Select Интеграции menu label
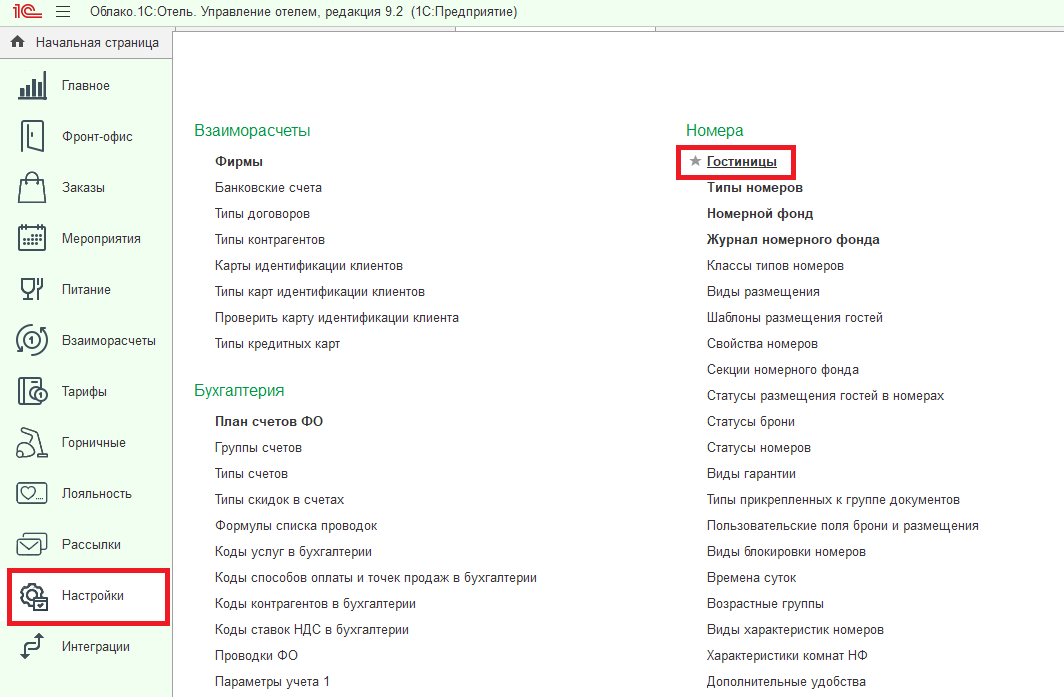Image resolution: width=1064 pixels, height=697 pixels. coord(96,647)
